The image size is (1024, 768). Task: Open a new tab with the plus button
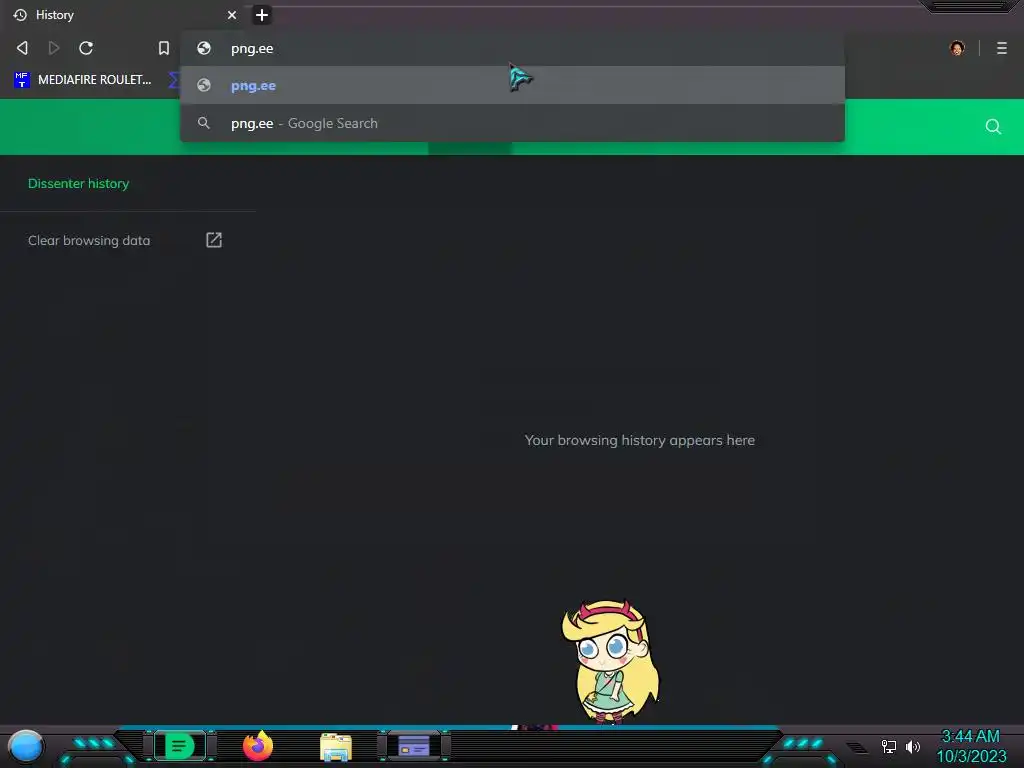261,14
